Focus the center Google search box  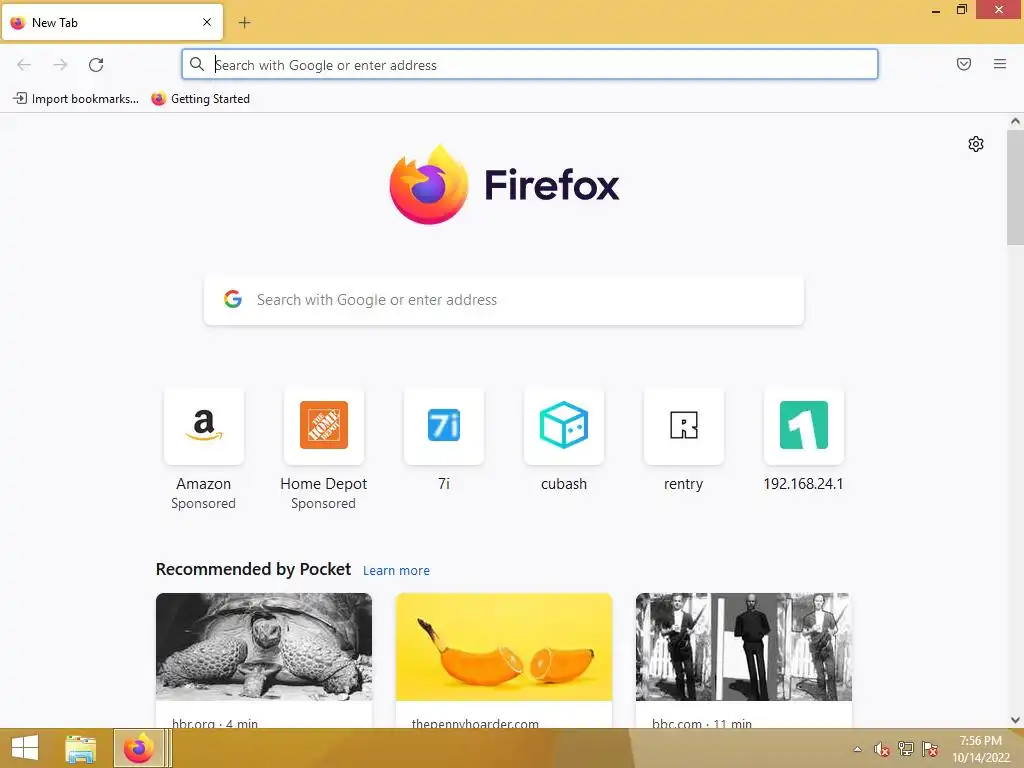coord(504,300)
